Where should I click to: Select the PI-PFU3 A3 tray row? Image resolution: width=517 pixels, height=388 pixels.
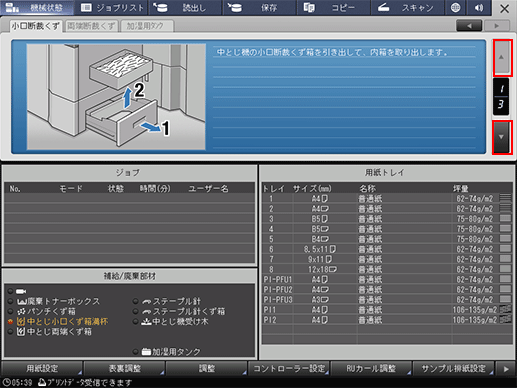(387, 299)
